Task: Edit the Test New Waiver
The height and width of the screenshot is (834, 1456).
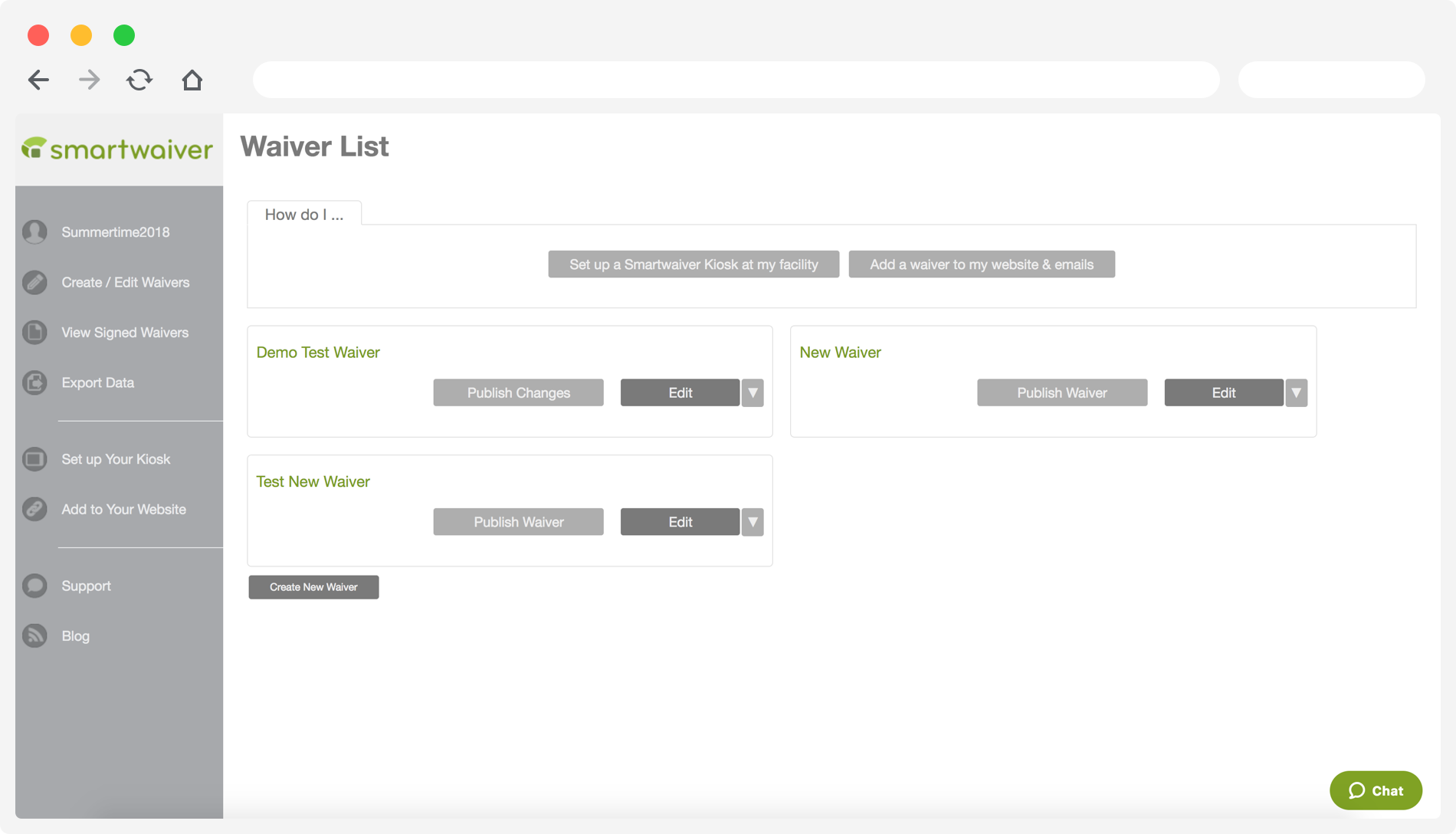Action: (x=680, y=521)
